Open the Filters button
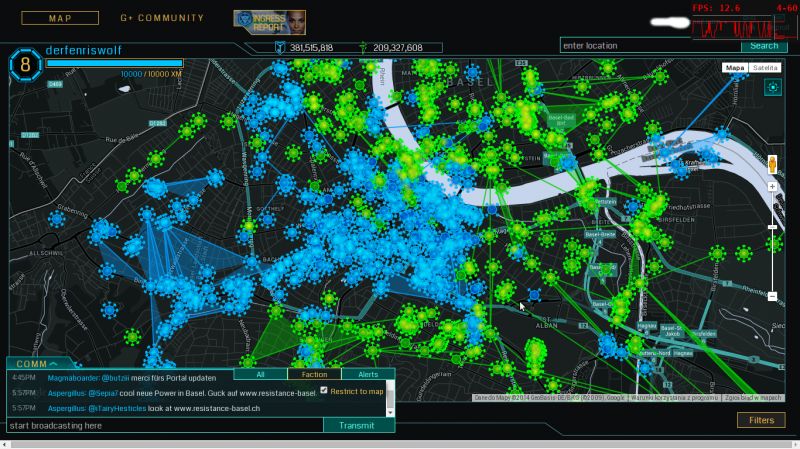The image size is (800, 449). point(761,420)
